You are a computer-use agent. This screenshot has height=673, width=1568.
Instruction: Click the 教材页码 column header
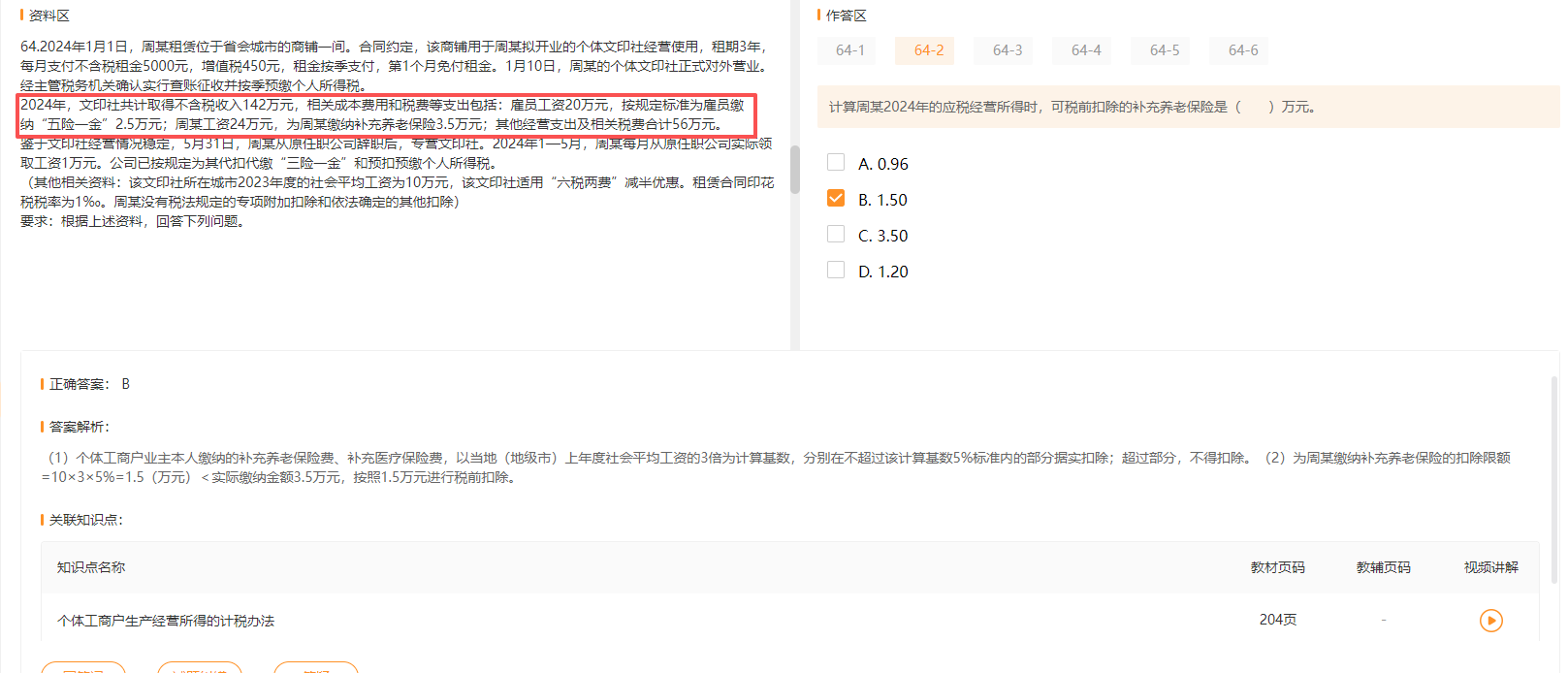click(x=1277, y=567)
